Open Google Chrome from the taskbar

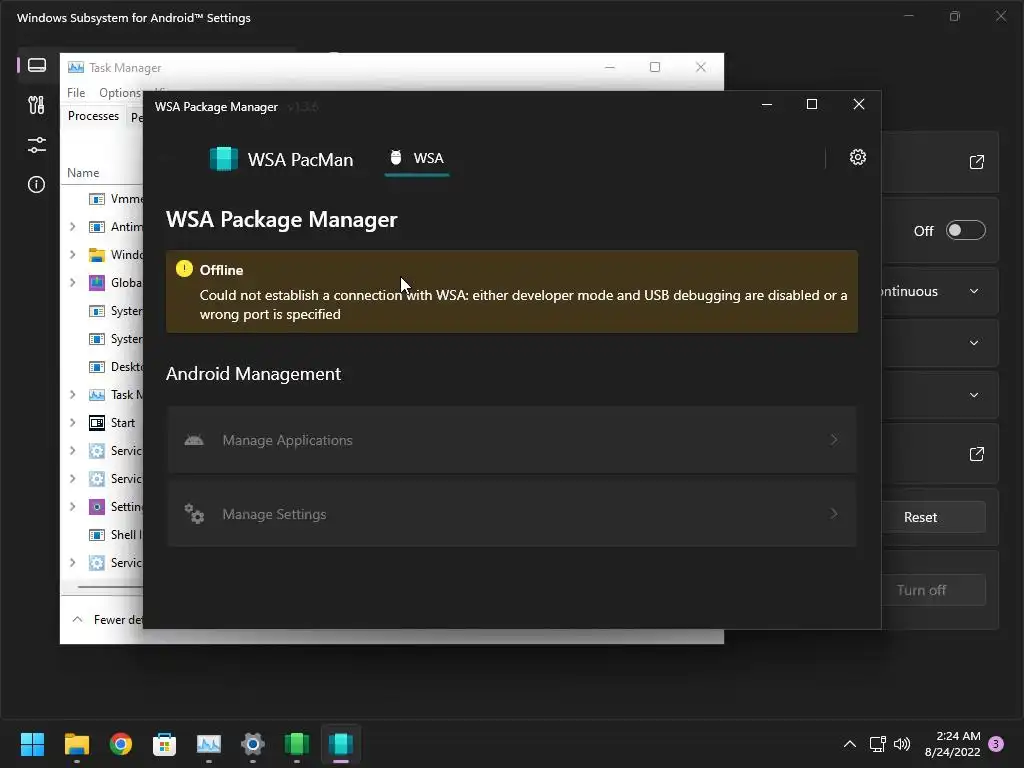(121, 744)
